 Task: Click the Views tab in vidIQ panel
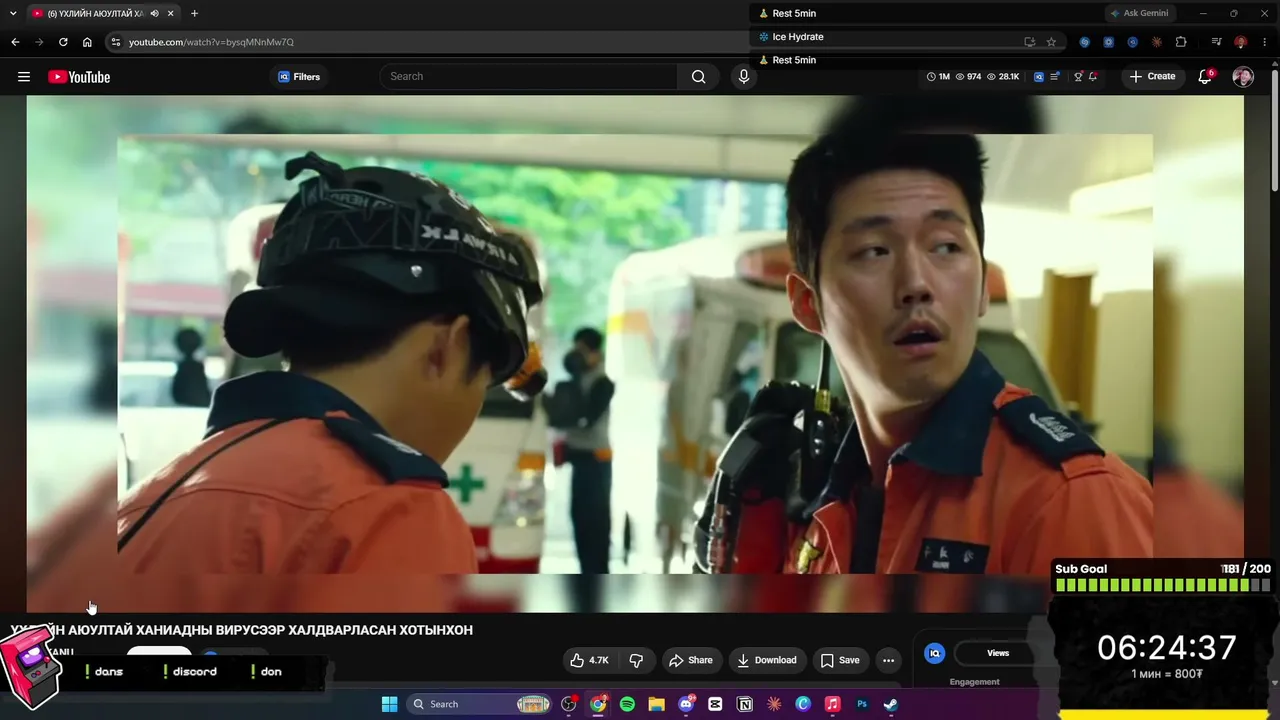click(998, 653)
